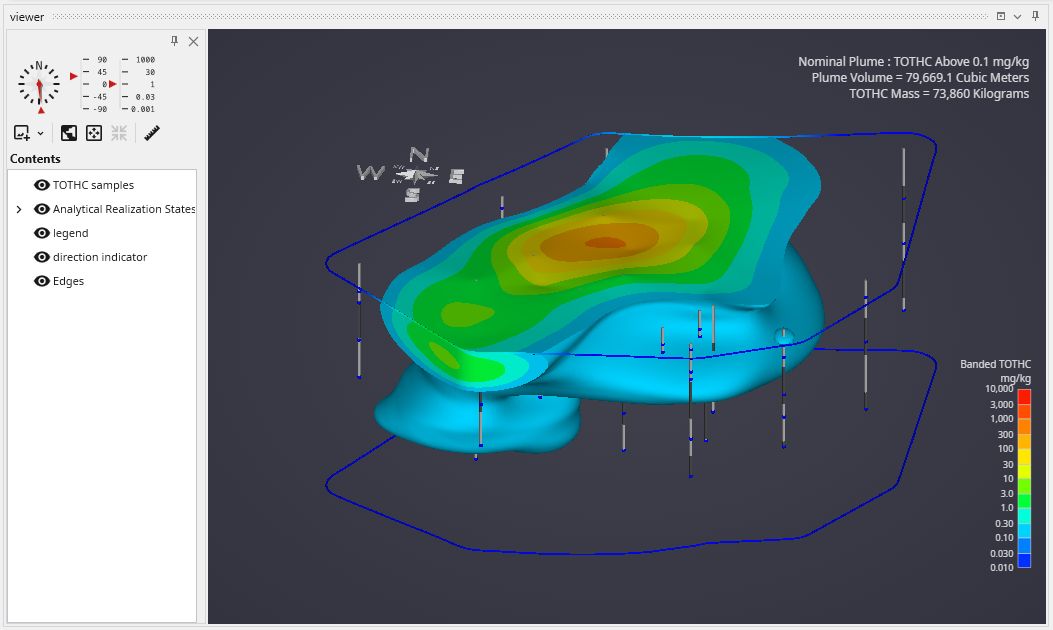The height and width of the screenshot is (630, 1053).
Task: Select the TOTHC samples tree item label
Action: click(93, 185)
